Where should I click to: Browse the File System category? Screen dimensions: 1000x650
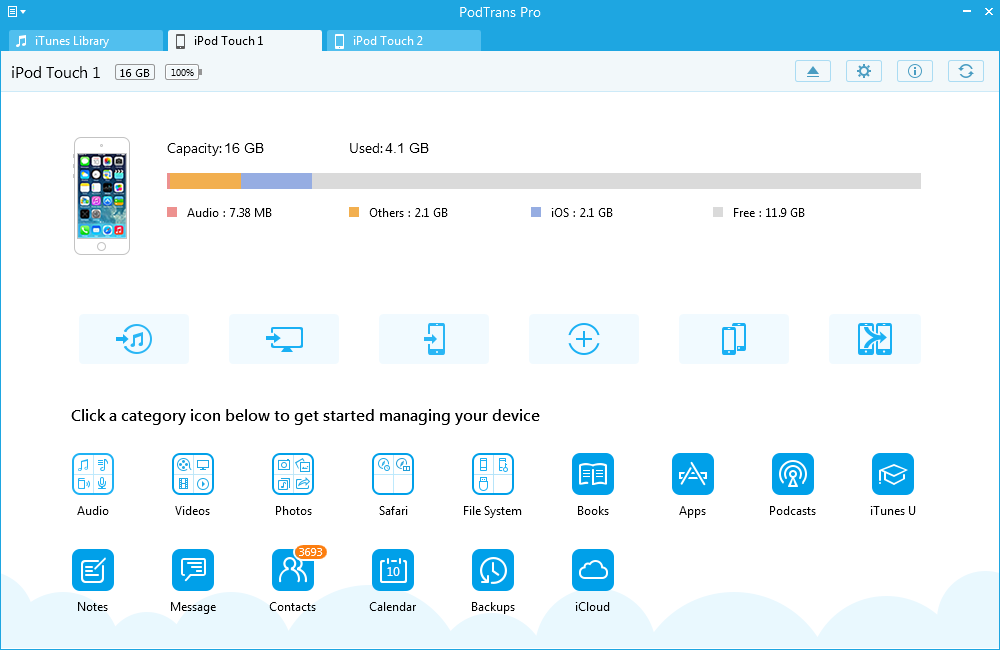pyautogui.click(x=493, y=474)
